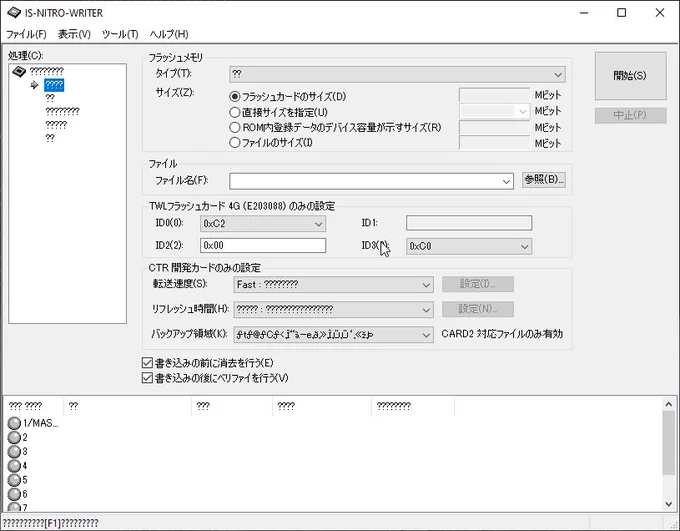Viewport: 680px width, 531px height.
Task: Select device 4 status indicator
Action: (14, 465)
